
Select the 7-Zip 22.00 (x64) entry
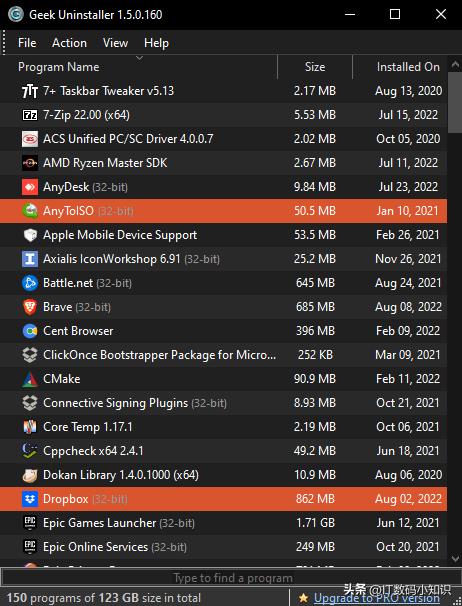click(223, 115)
